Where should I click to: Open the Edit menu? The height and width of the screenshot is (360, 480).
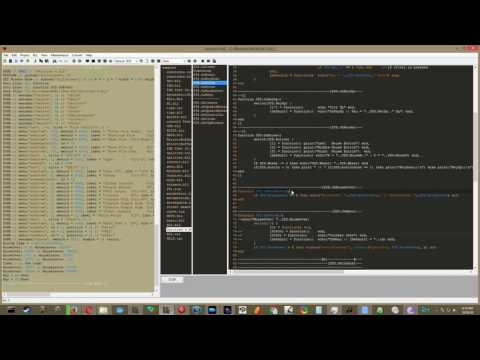(14, 55)
